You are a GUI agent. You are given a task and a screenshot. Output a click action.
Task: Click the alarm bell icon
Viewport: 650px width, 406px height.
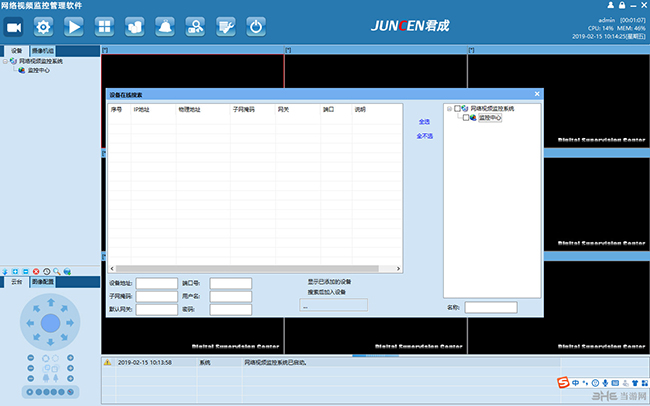[165, 27]
